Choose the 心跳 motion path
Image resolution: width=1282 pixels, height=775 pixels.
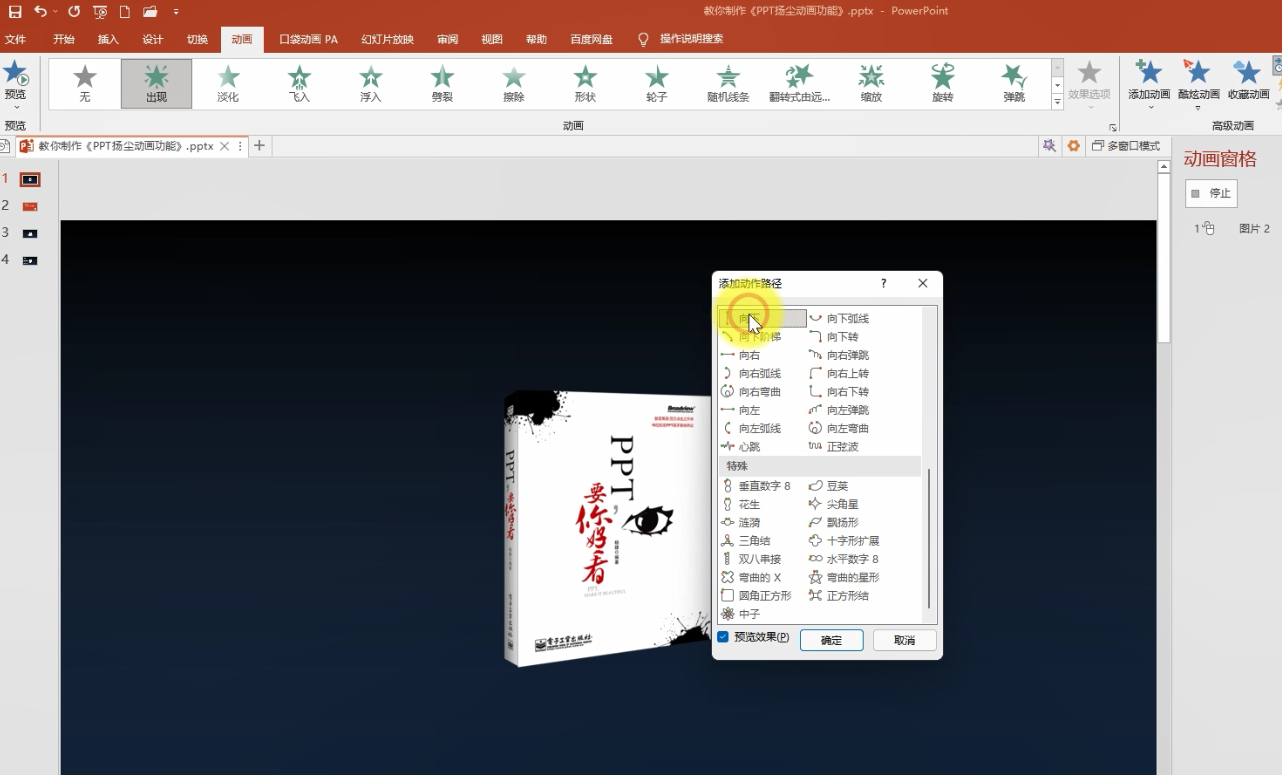(741, 447)
